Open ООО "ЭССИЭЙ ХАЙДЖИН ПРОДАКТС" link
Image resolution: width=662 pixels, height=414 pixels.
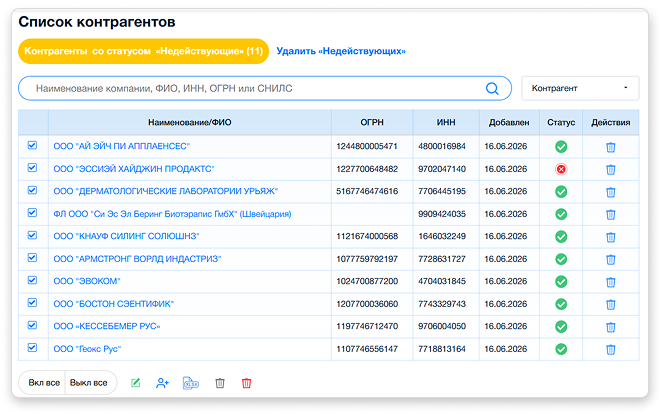tap(134, 169)
